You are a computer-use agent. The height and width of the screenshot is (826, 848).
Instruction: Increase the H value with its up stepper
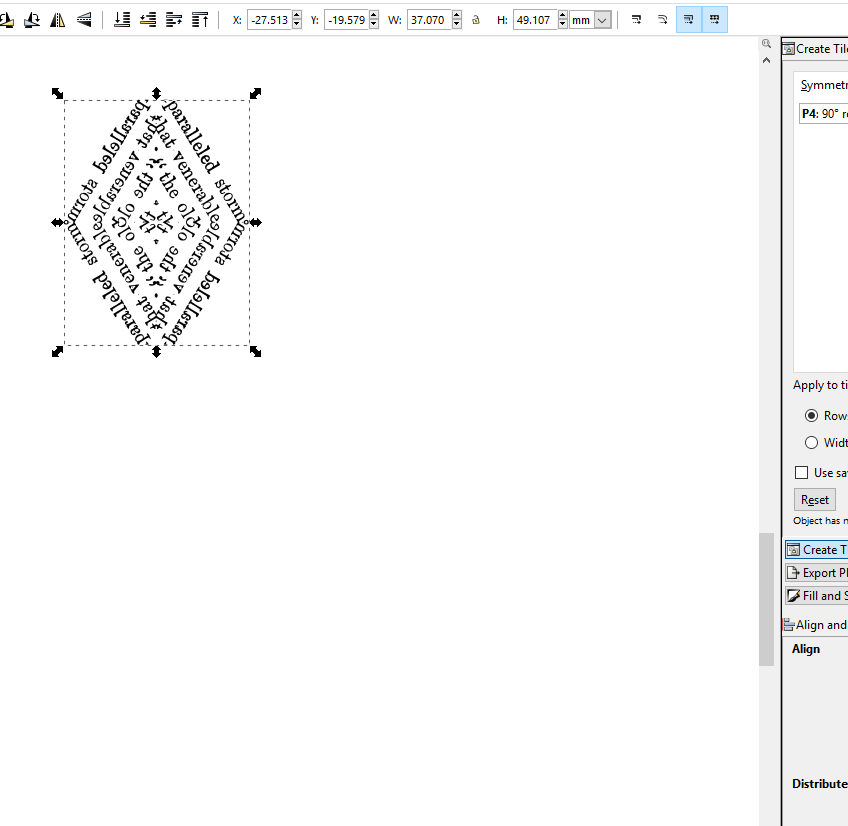click(x=562, y=14)
